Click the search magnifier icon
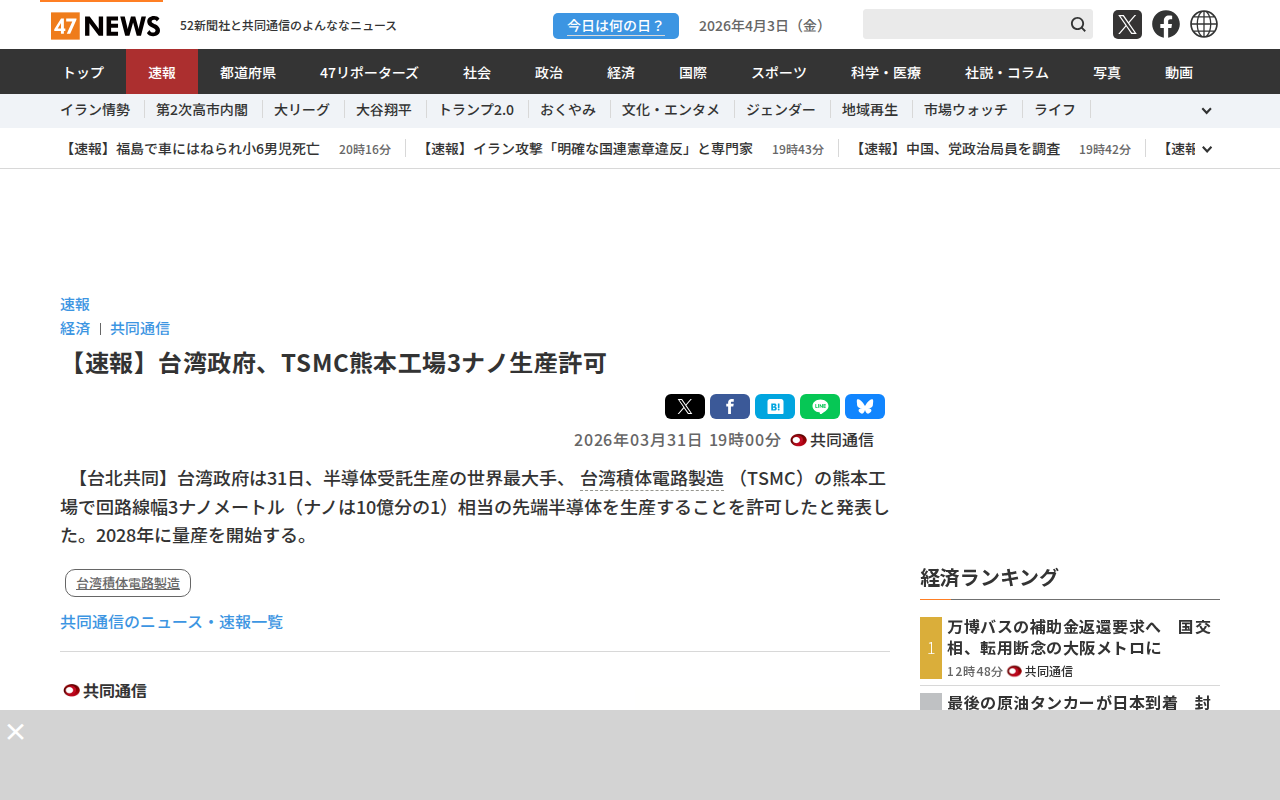This screenshot has width=1280, height=800. tap(1078, 24)
